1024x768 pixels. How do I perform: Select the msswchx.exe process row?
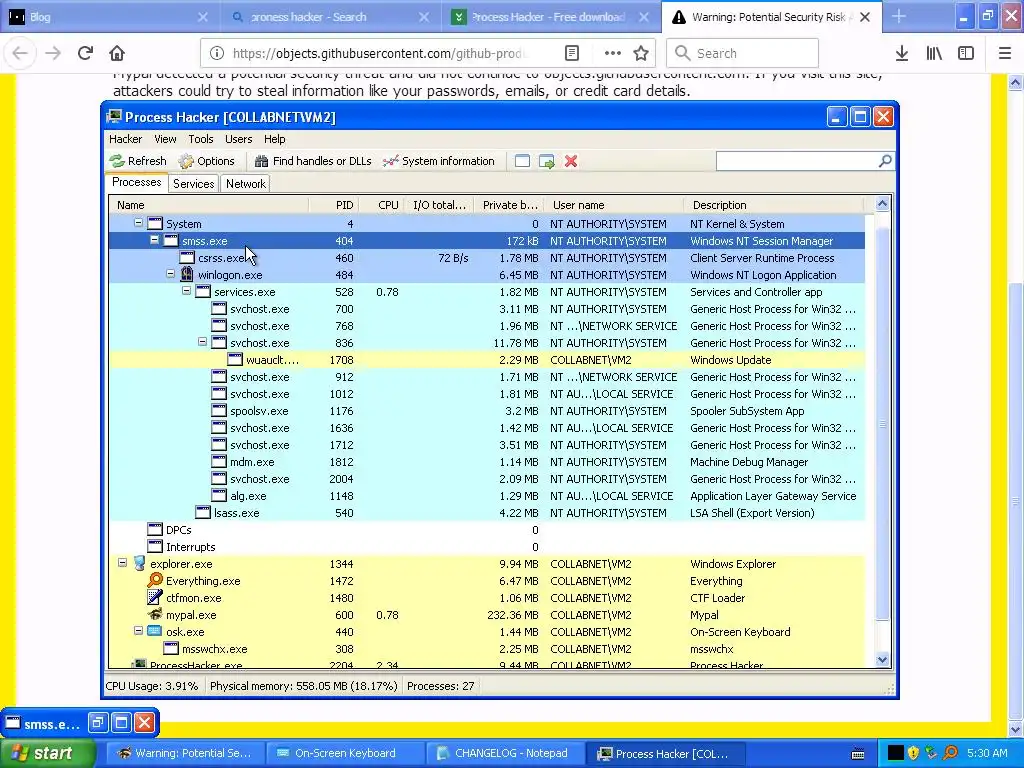coord(487,648)
